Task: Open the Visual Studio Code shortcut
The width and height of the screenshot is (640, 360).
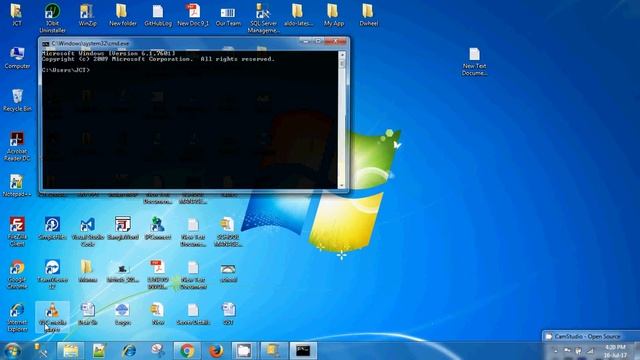Action: 87,231
